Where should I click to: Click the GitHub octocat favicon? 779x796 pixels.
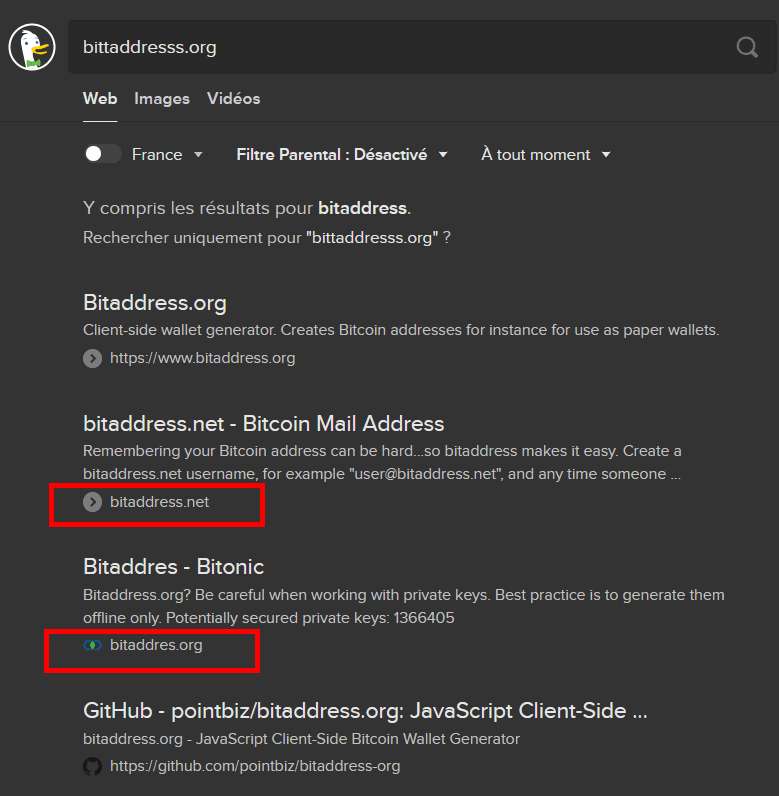tap(92, 766)
